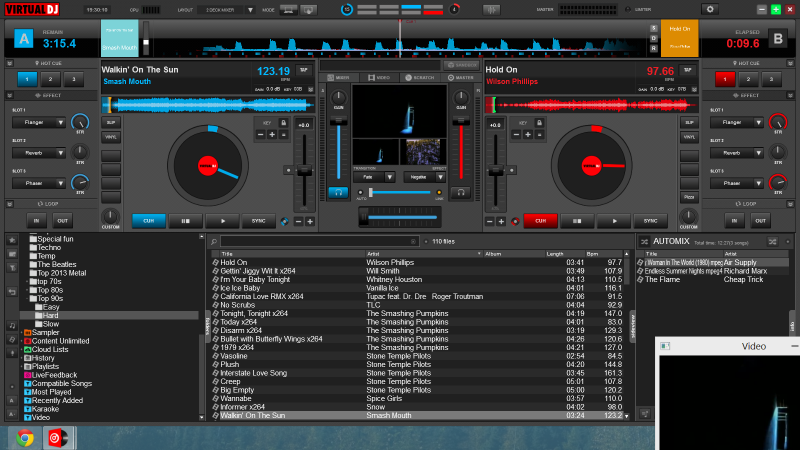This screenshot has height=450, width=800.
Task: Enable SLIP mode on deck A
Action: pyautogui.click(x=112, y=122)
